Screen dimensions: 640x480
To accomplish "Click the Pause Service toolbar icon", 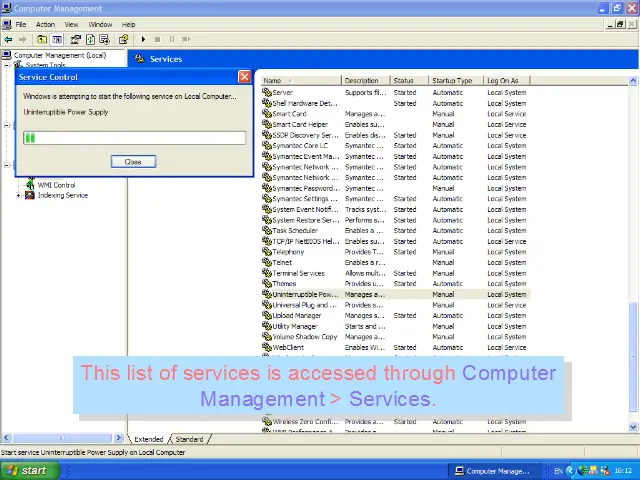I will pyautogui.click(x=171, y=39).
